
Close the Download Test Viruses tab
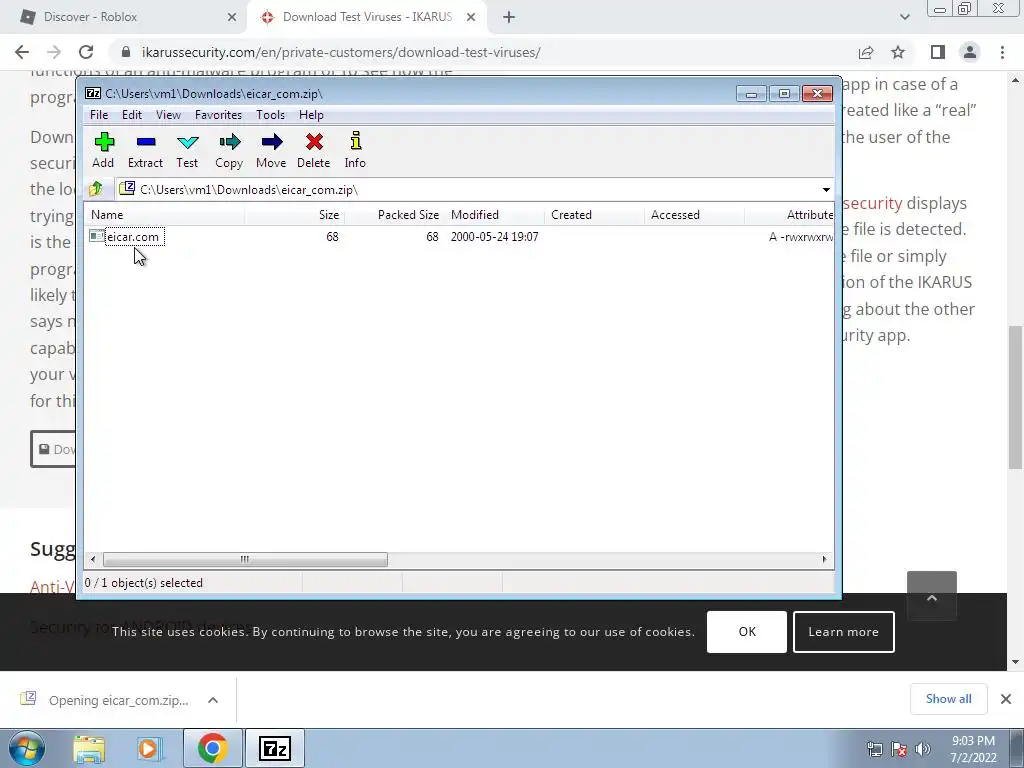pyautogui.click(x=471, y=18)
